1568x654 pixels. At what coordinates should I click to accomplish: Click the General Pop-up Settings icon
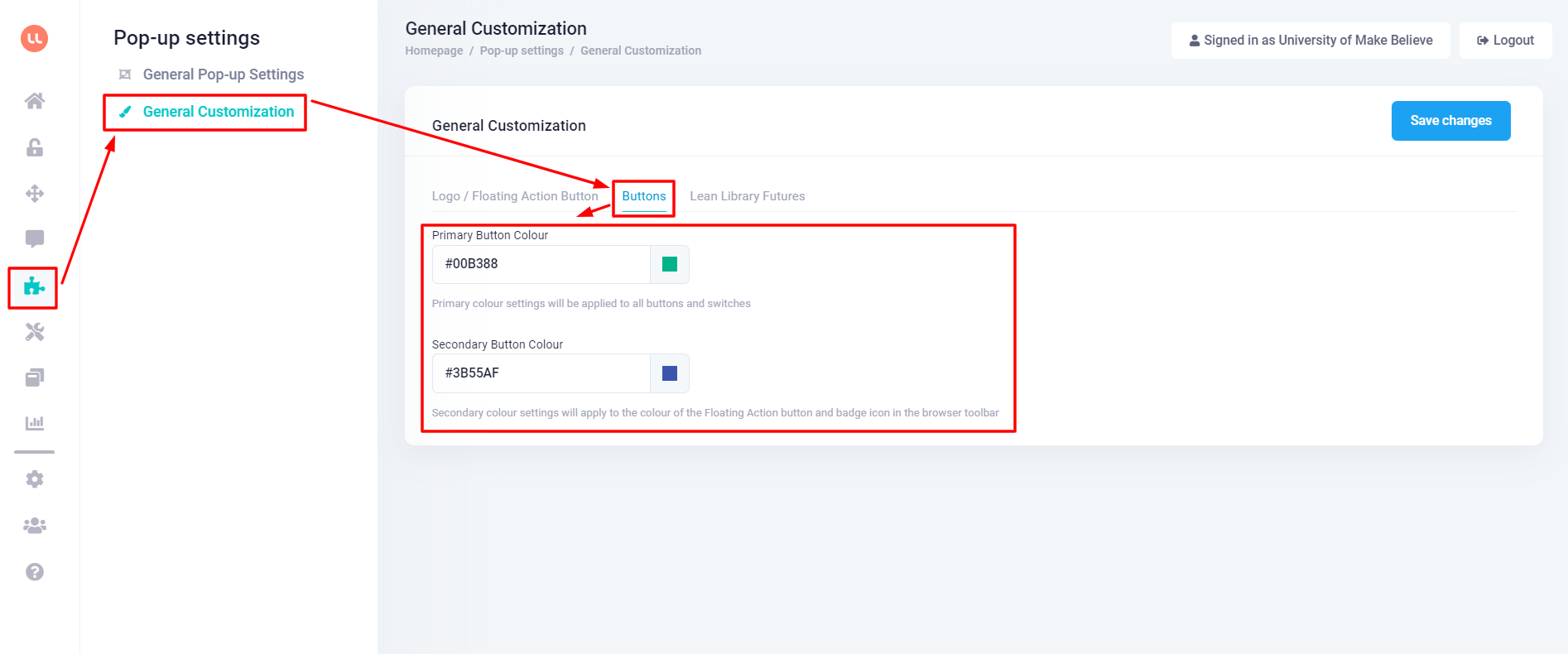(125, 75)
